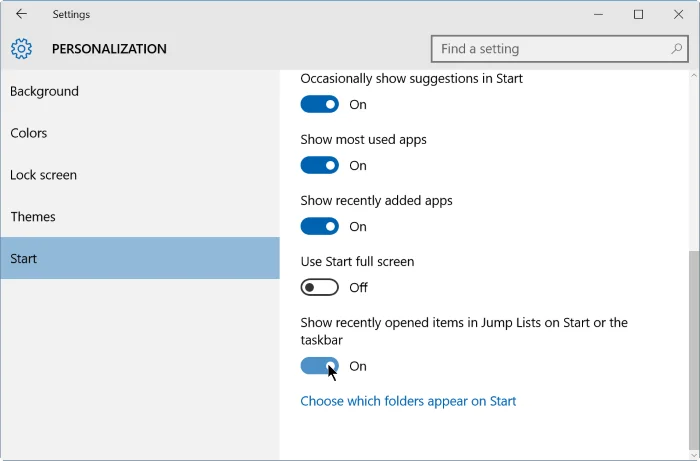Click the vertical scrollbar thumb
Screen dimensions: 700x461
pyautogui.click(x=694, y=350)
